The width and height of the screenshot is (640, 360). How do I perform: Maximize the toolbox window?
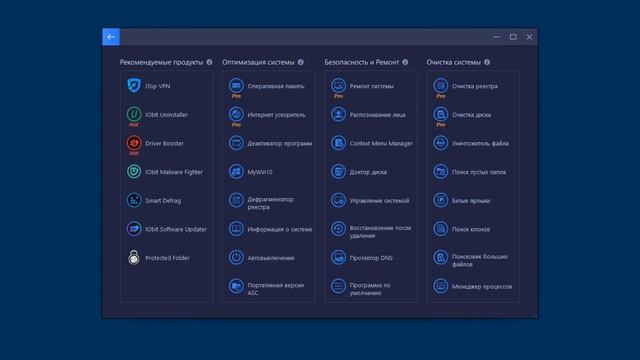click(513, 37)
